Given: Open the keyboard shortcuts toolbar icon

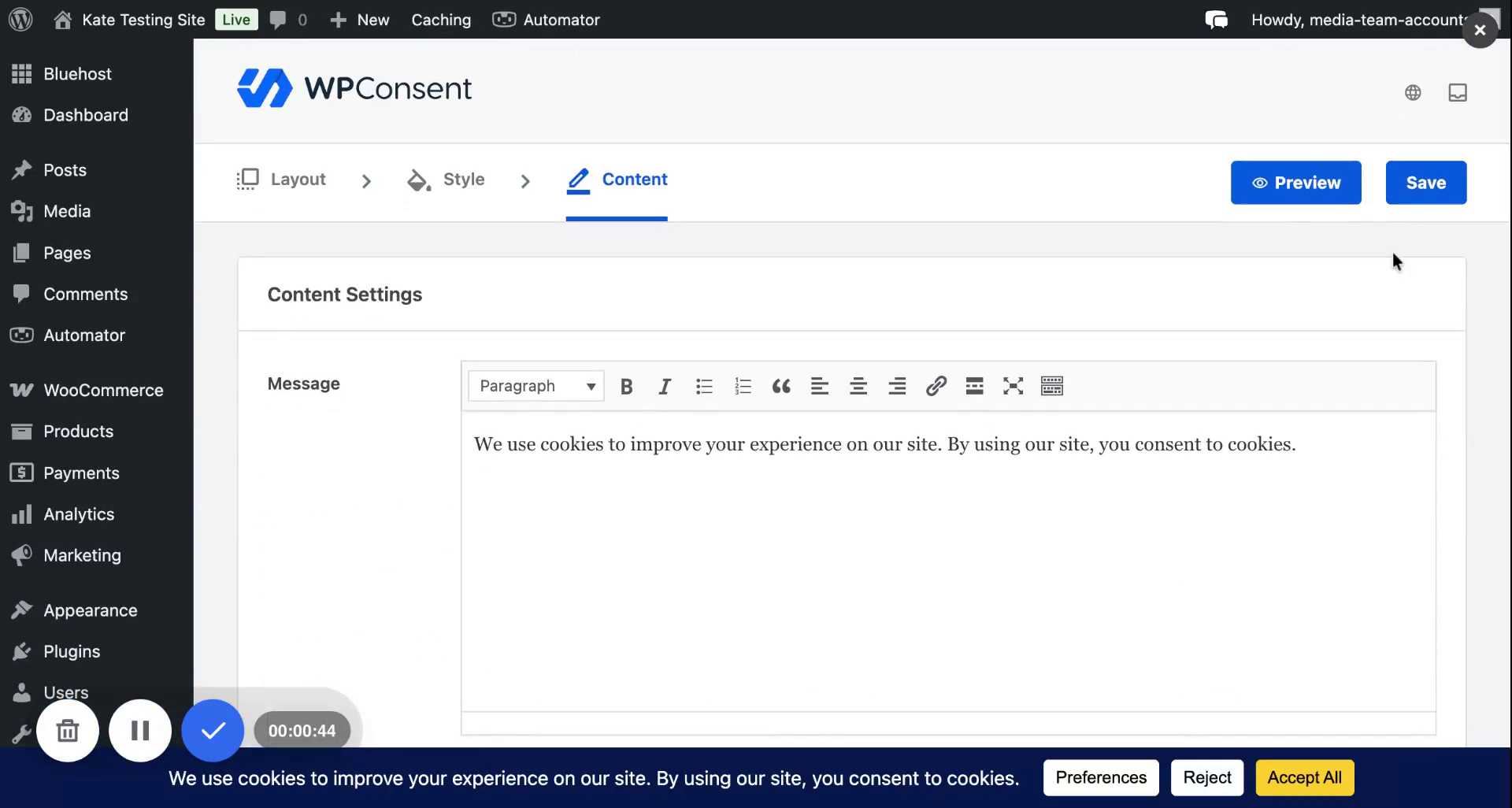Looking at the screenshot, I should point(1052,386).
